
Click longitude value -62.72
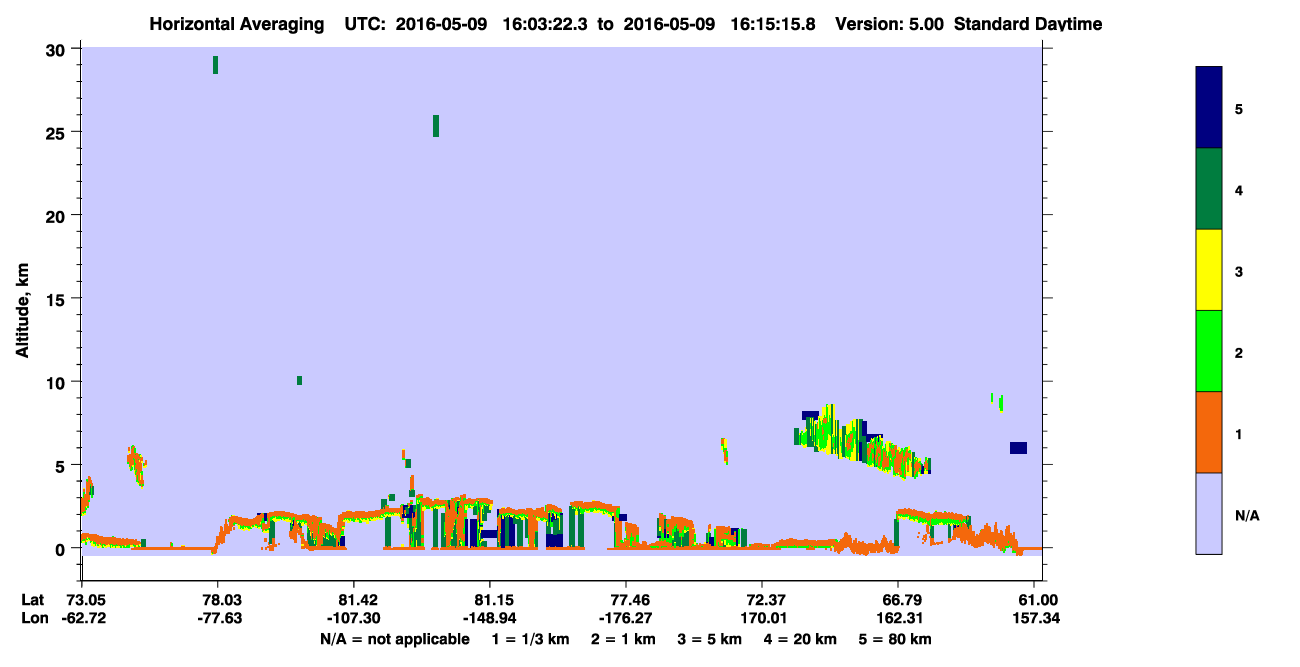click(x=83, y=618)
